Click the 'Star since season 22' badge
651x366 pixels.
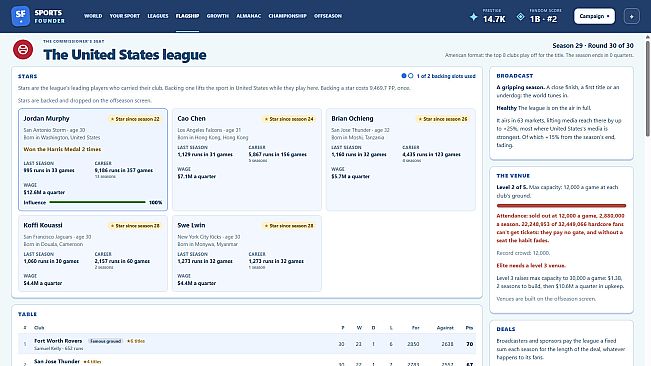135,119
